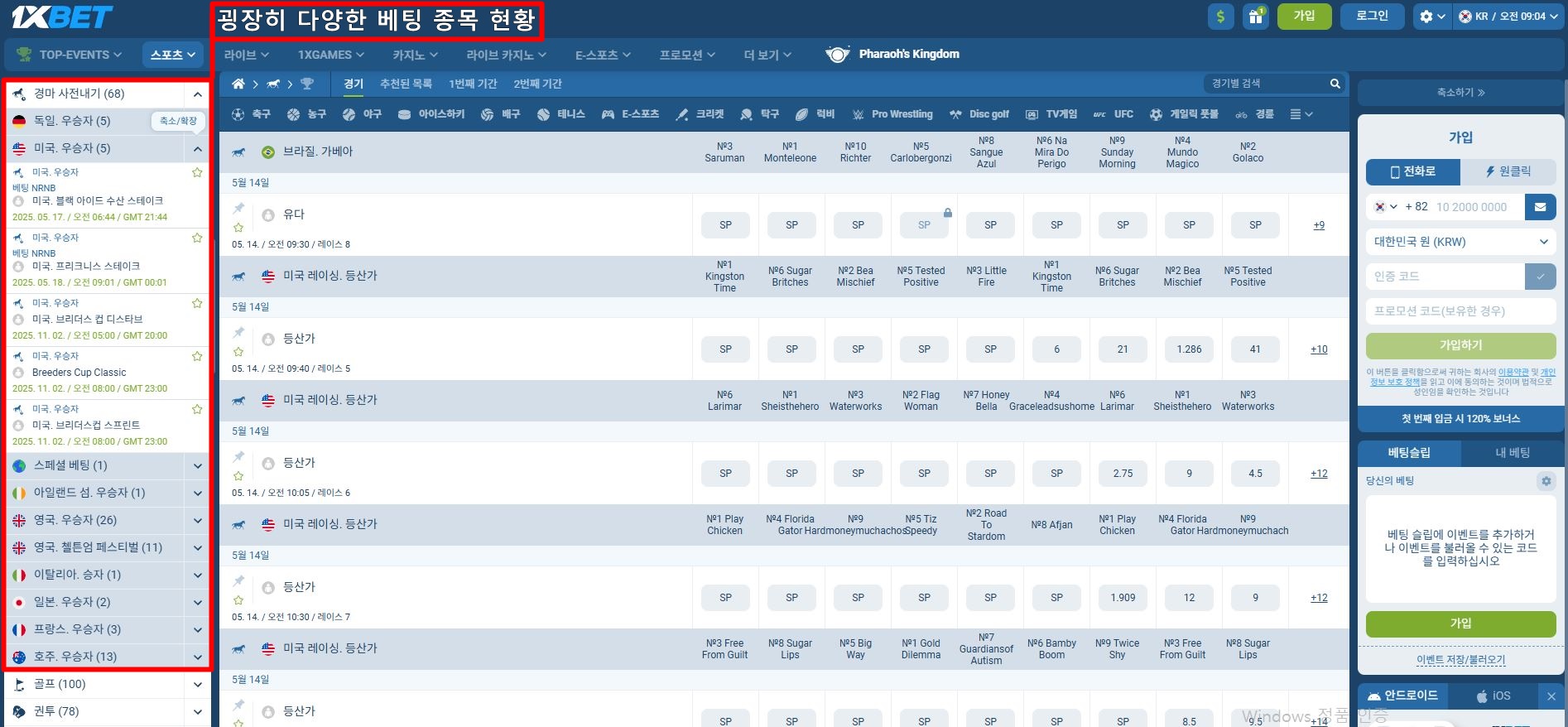Click the green 가입 button in header

pyautogui.click(x=1304, y=17)
